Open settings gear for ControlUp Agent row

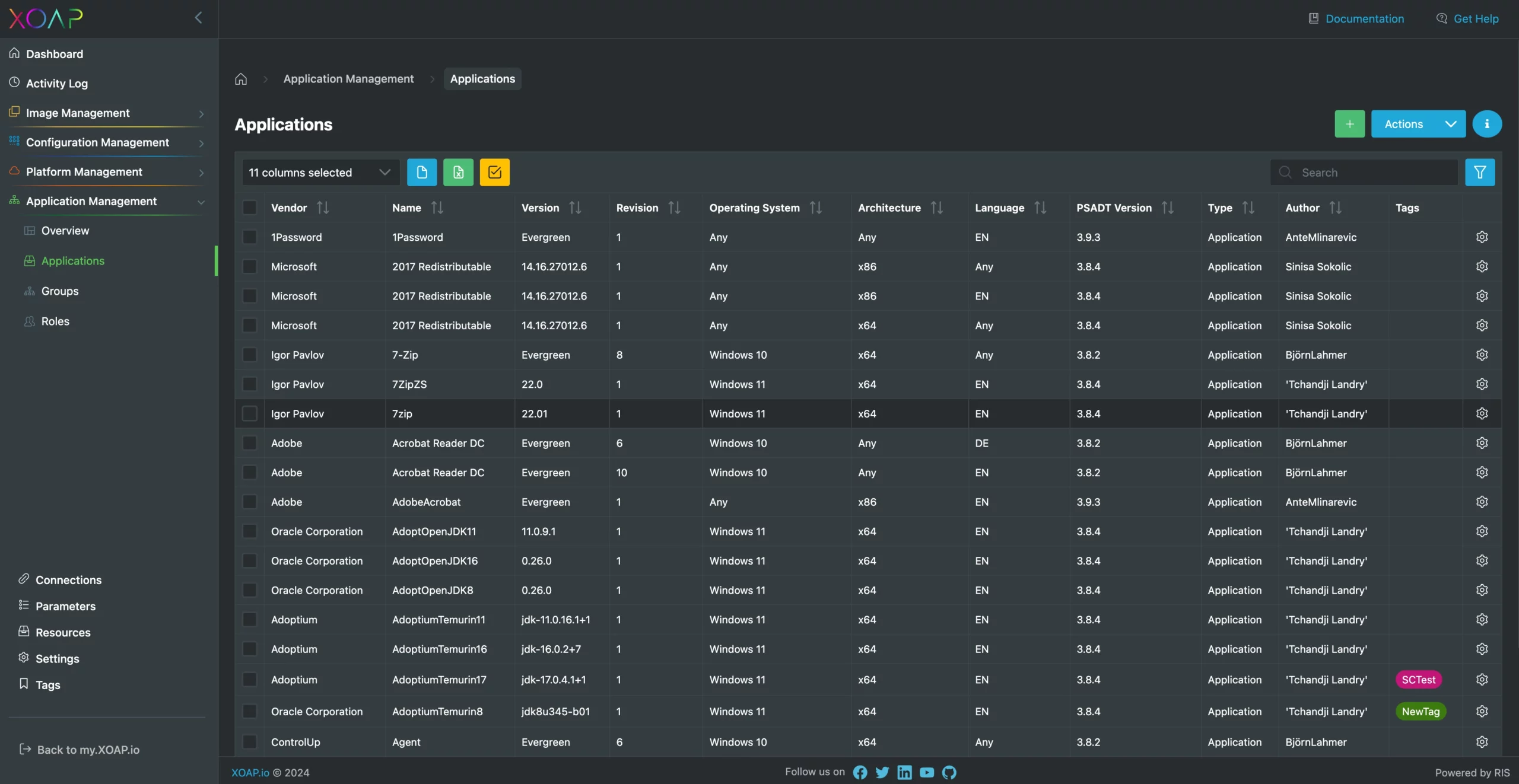[1482, 742]
